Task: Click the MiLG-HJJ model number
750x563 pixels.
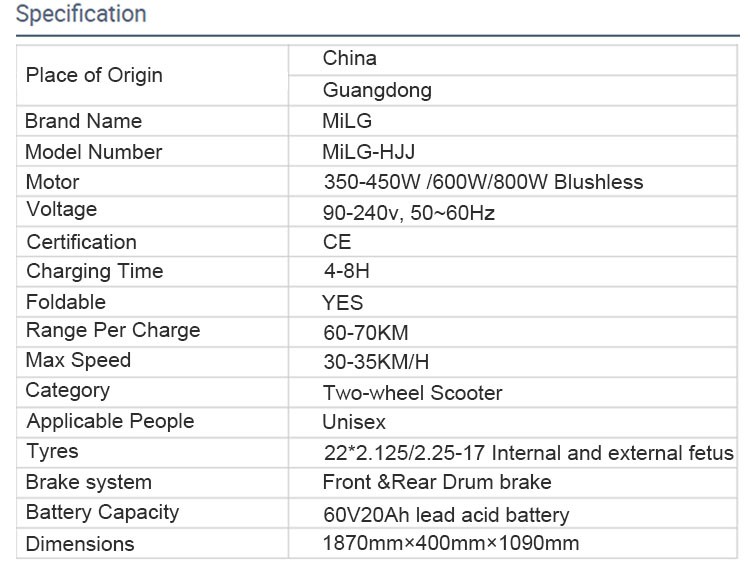Action: point(368,152)
